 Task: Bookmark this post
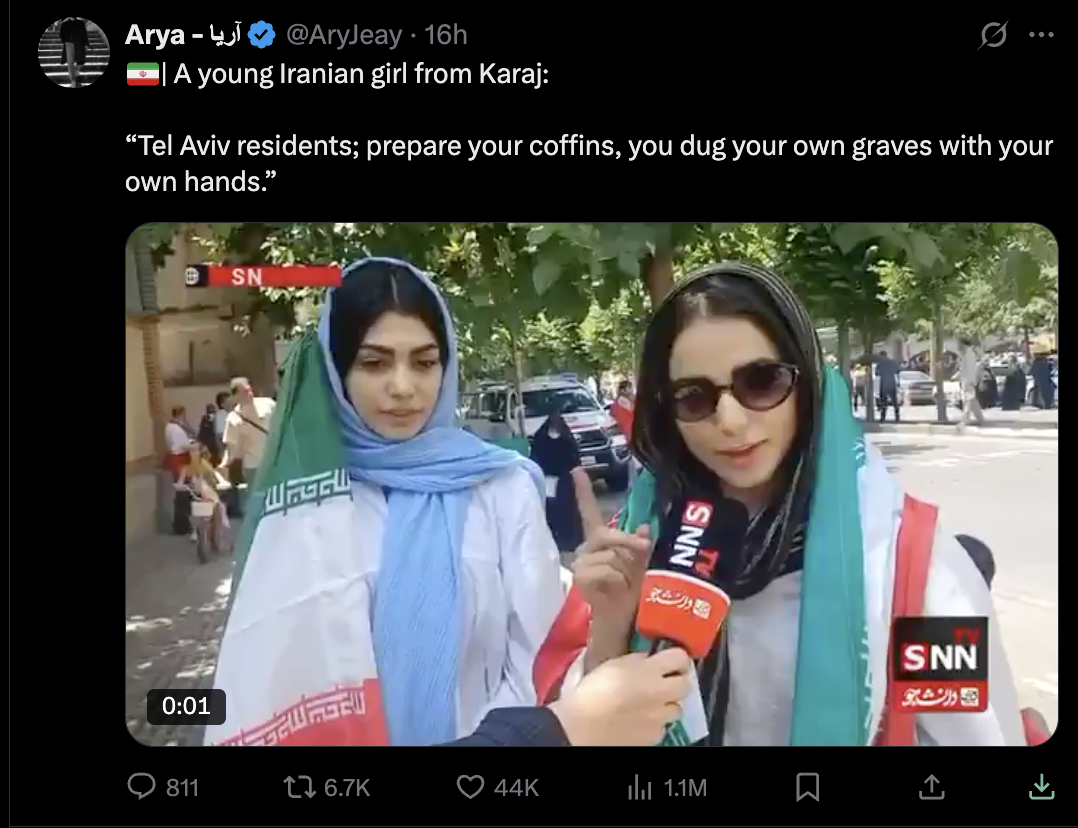click(x=807, y=787)
